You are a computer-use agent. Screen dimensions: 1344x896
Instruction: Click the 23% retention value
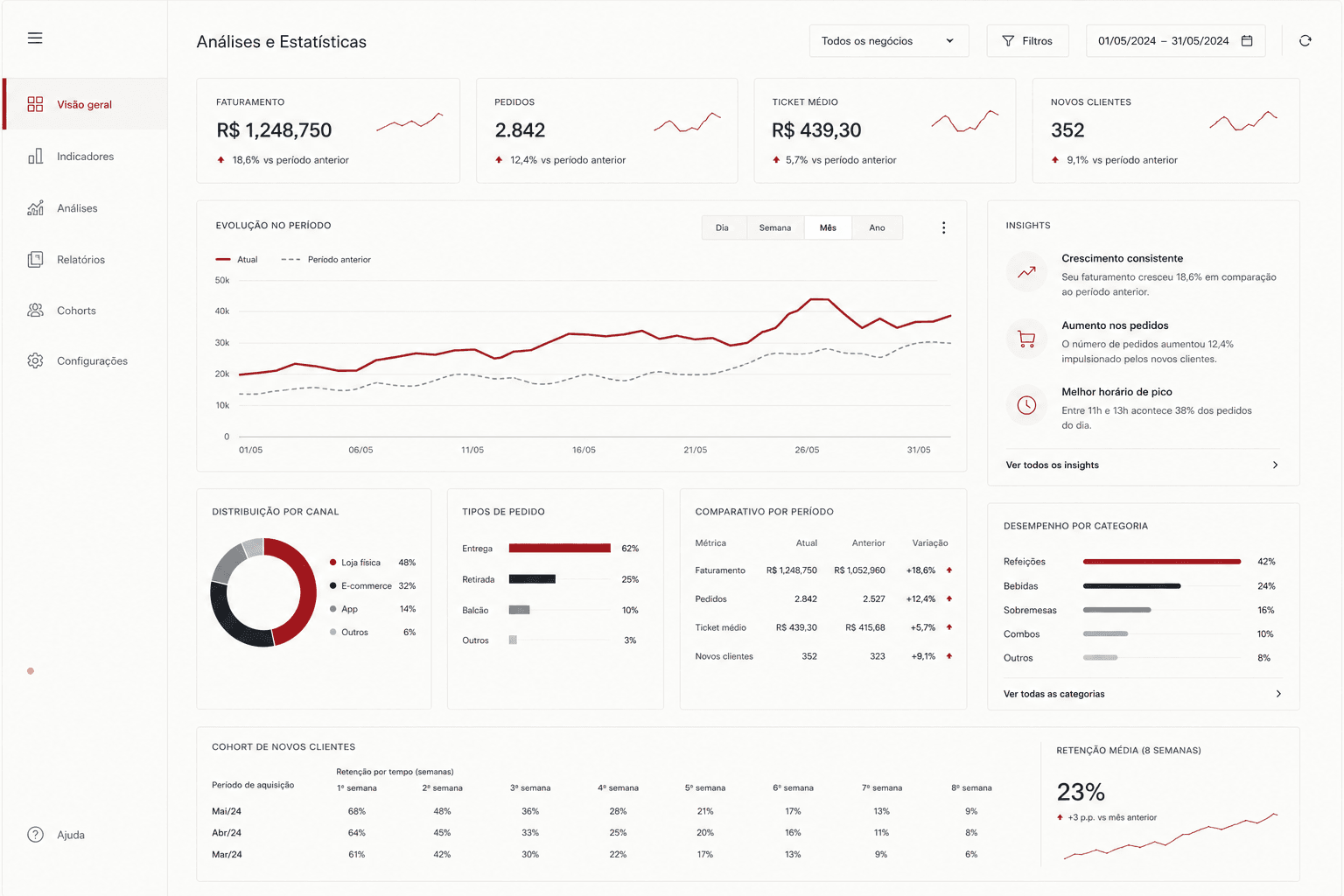(x=1081, y=792)
